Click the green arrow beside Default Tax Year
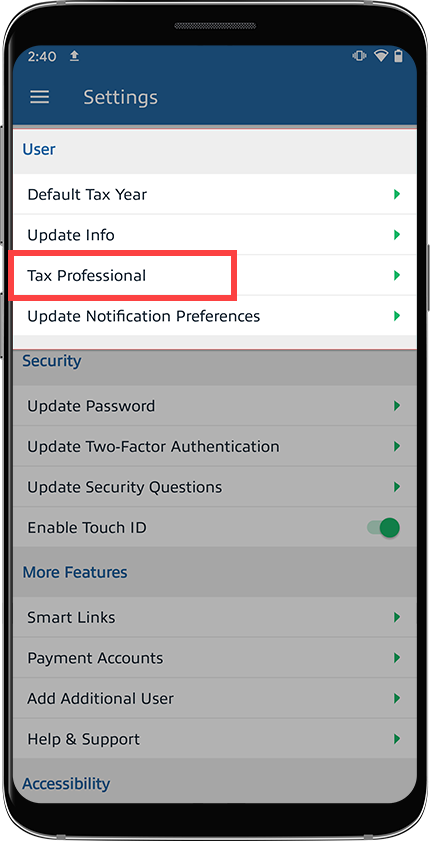This screenshot has width=430, height=841. [x=397, y=194]
